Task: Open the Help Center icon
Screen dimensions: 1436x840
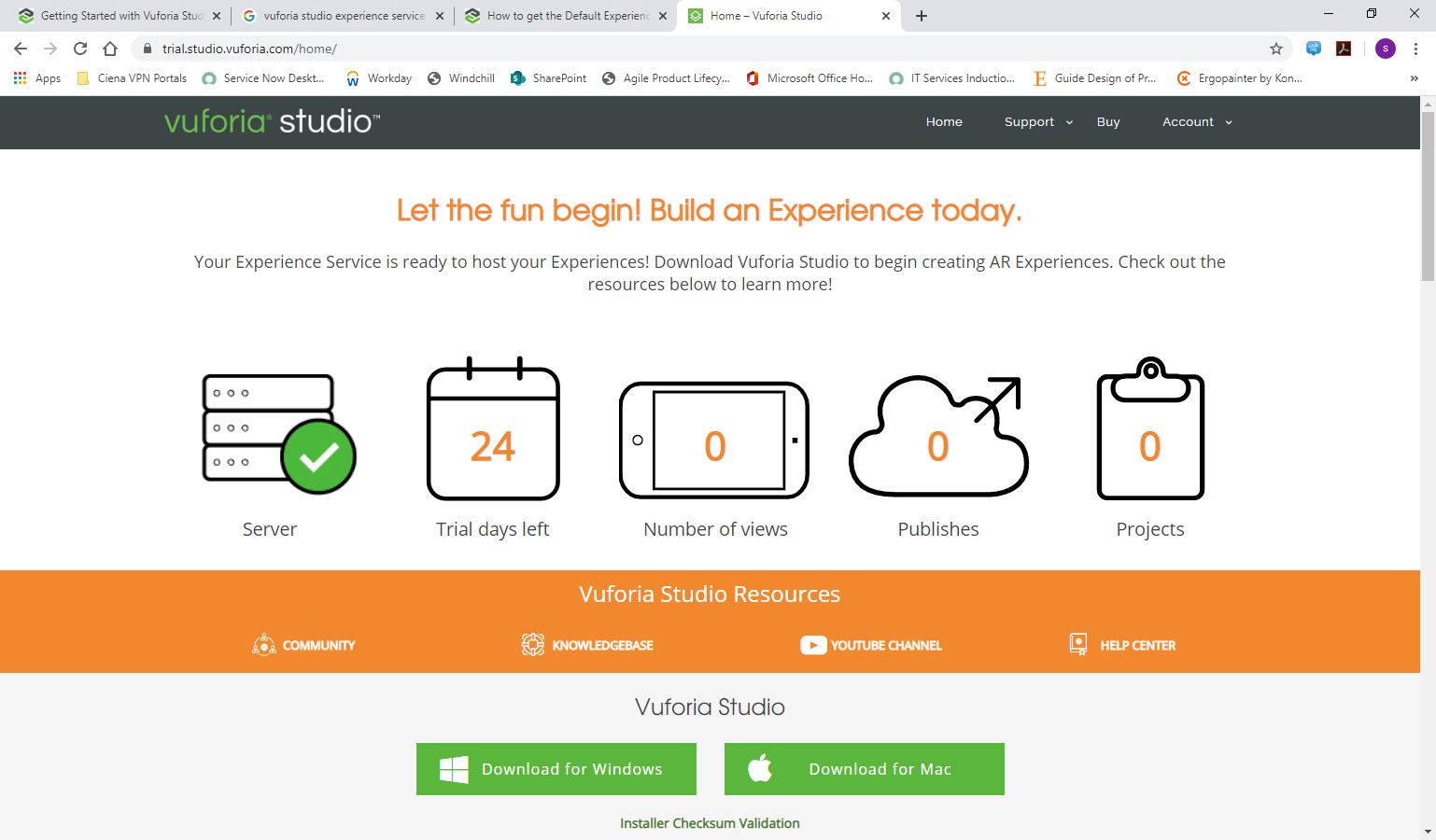Action: point(1078,645)
